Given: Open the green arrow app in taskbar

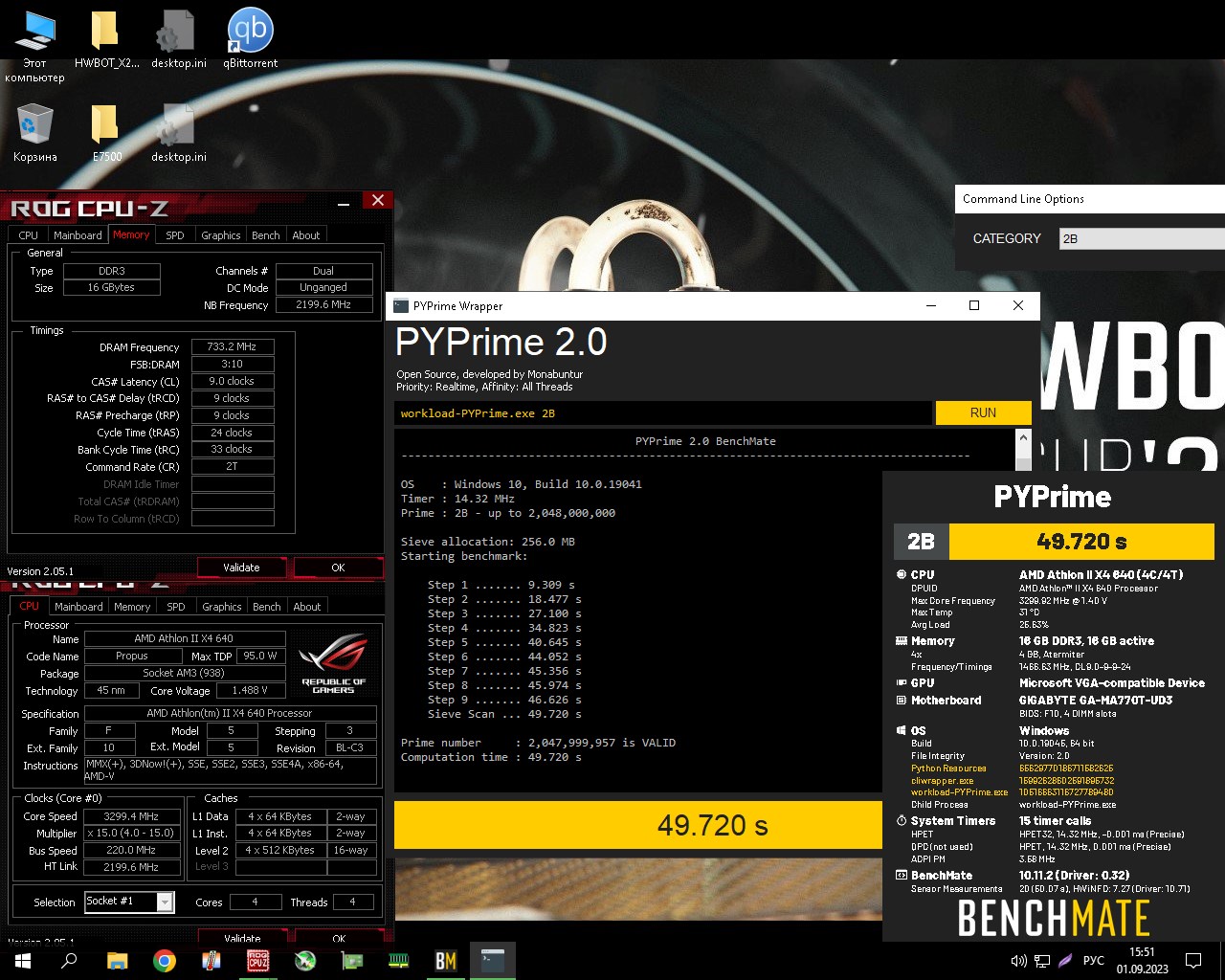Looking at the screenshot, I should click(x=305, y=961).
